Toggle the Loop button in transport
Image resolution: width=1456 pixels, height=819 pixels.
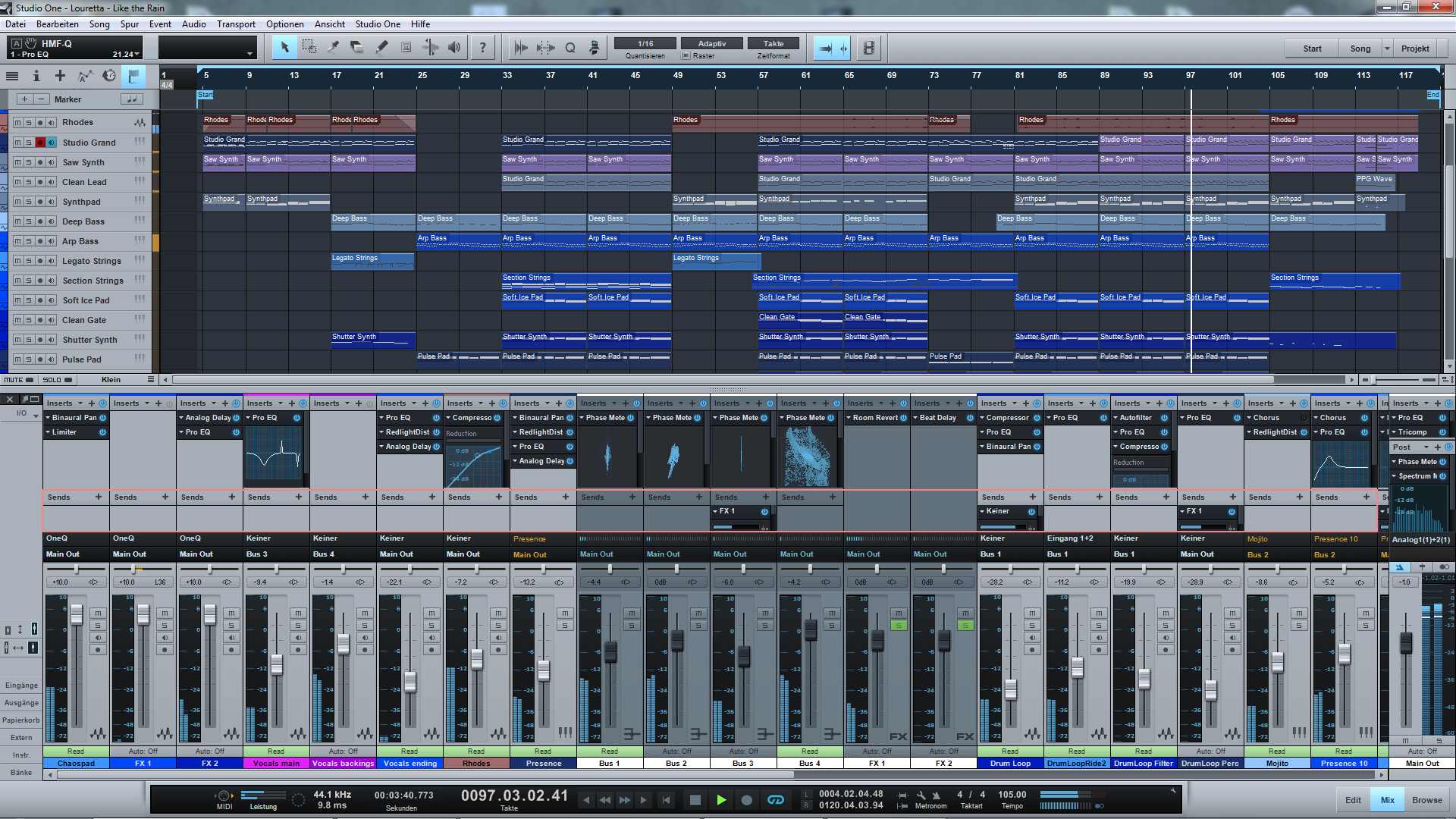[x=776, y=800]
